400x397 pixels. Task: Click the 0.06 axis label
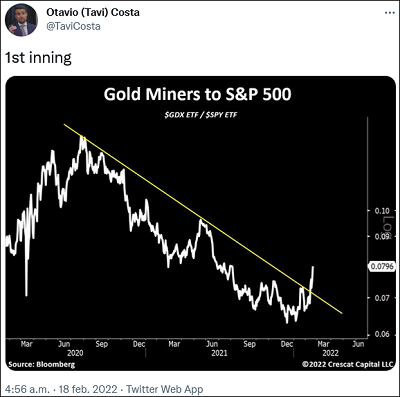382,334
